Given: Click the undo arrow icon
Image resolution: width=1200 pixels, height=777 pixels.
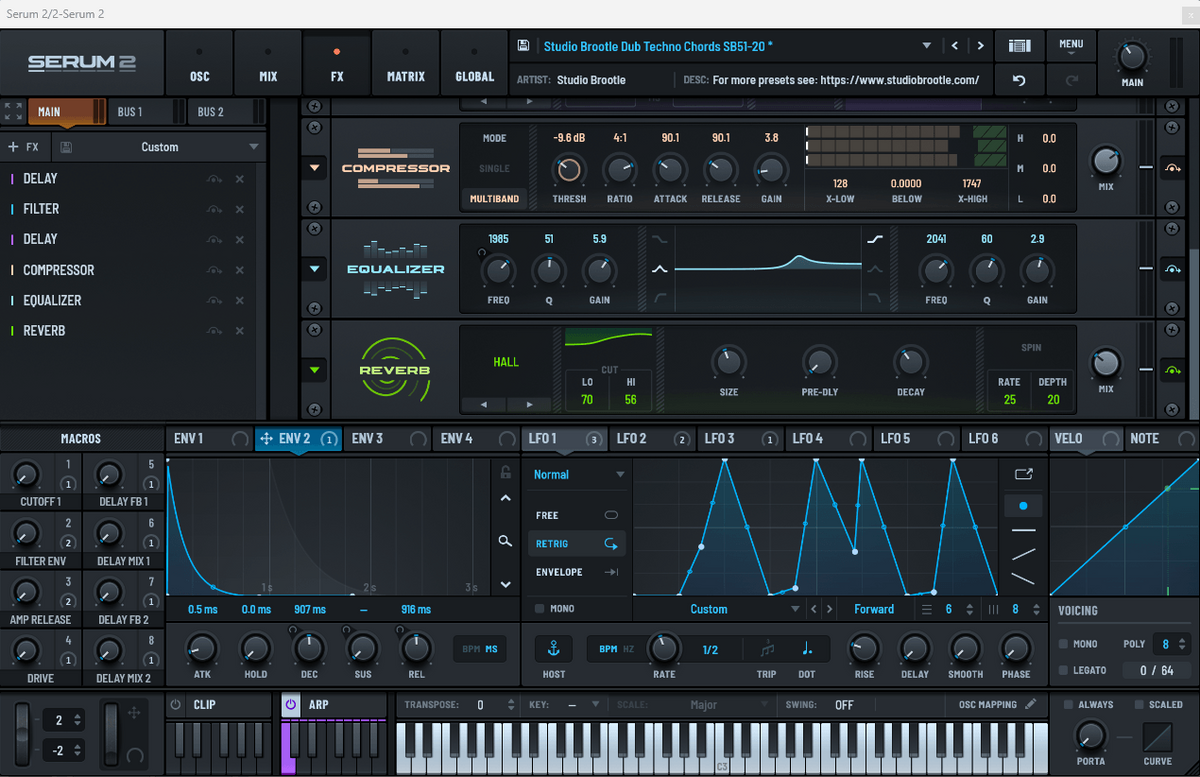Looking at the screenshot, I should pos(1019,80).
